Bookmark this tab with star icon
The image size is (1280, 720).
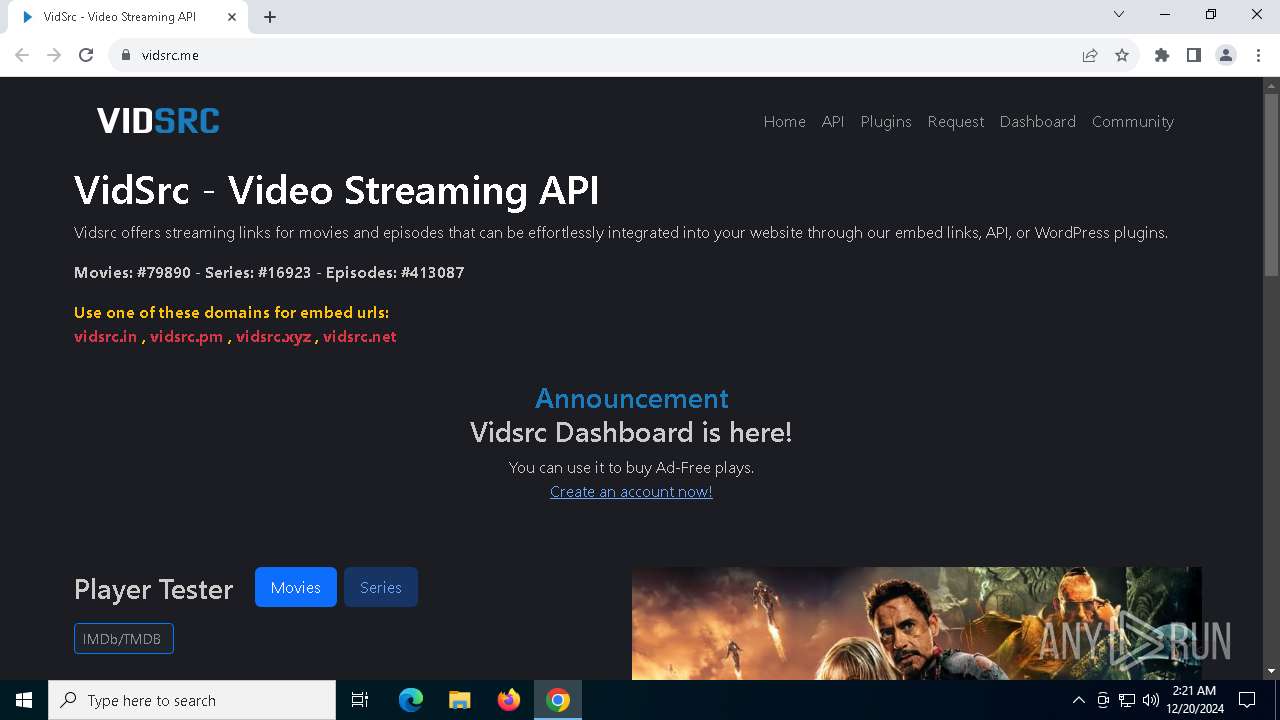pos(1122,55)
